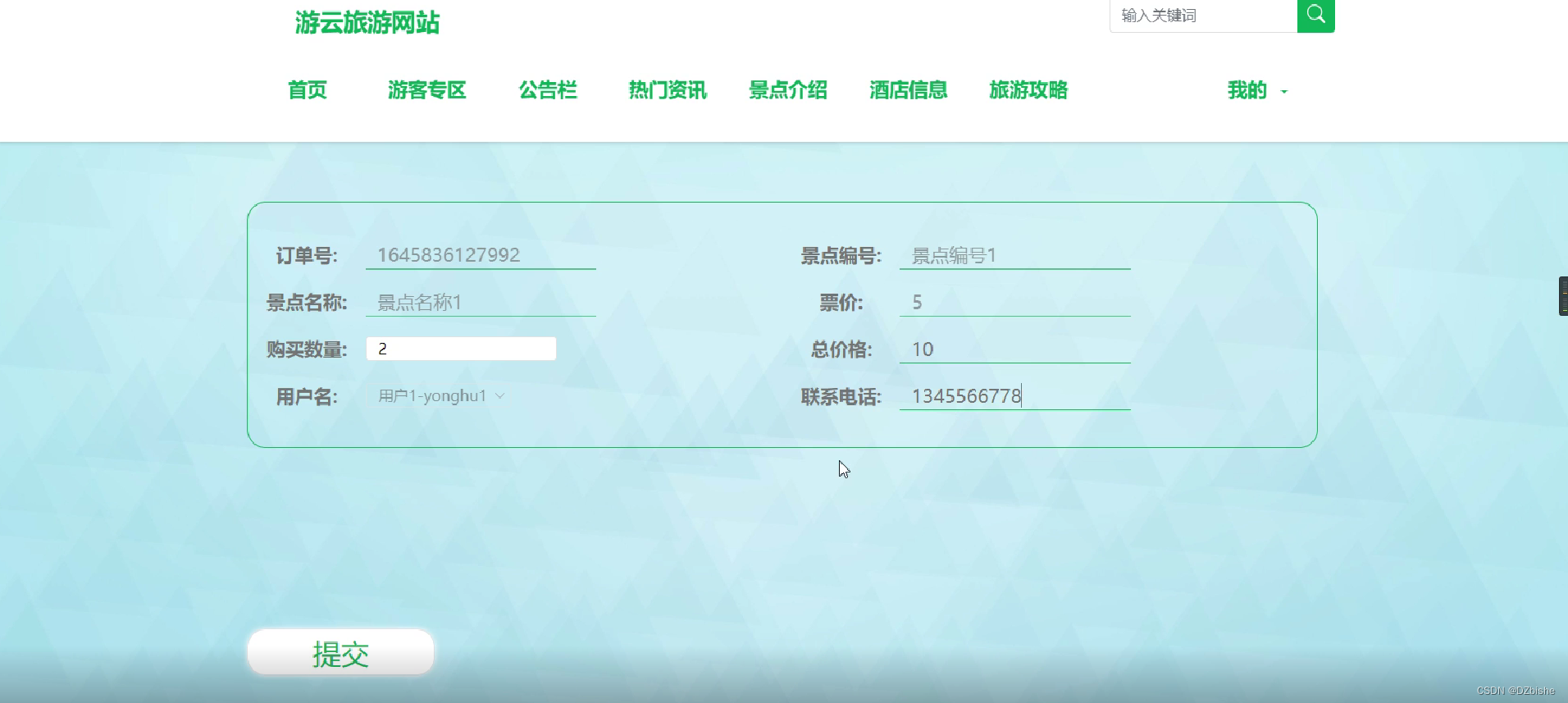
Task: Click the 购买数量 label text
Action: [307, 349]
